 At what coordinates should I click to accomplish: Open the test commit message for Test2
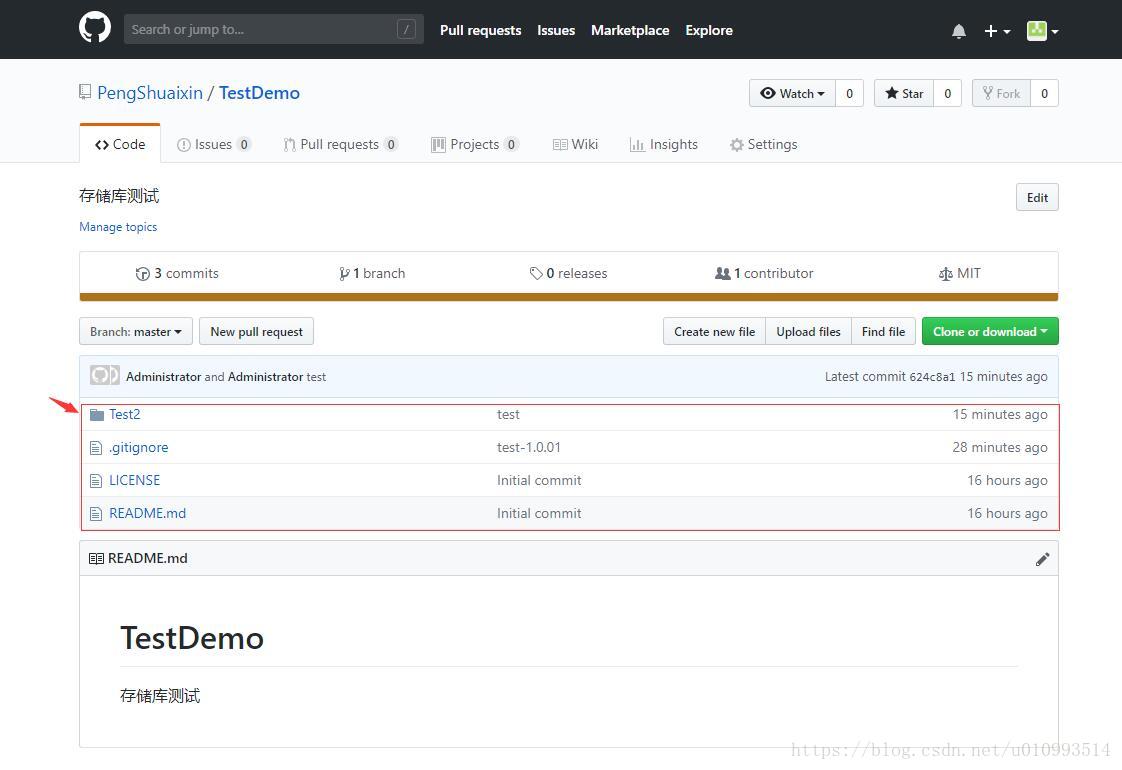(508, 414)
